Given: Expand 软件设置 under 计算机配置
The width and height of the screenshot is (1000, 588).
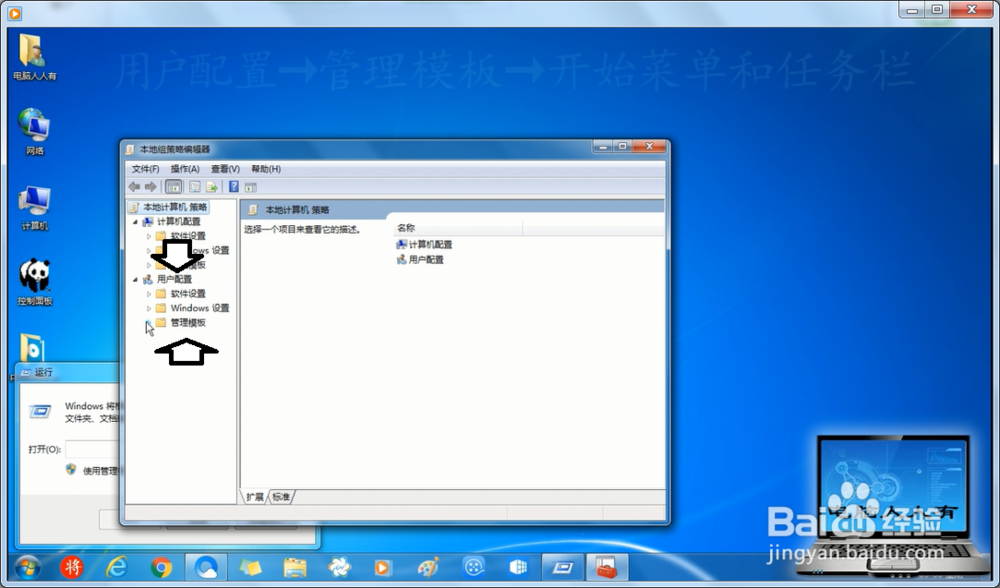Looking at the screenshot, I should click(x=149, y=236).
